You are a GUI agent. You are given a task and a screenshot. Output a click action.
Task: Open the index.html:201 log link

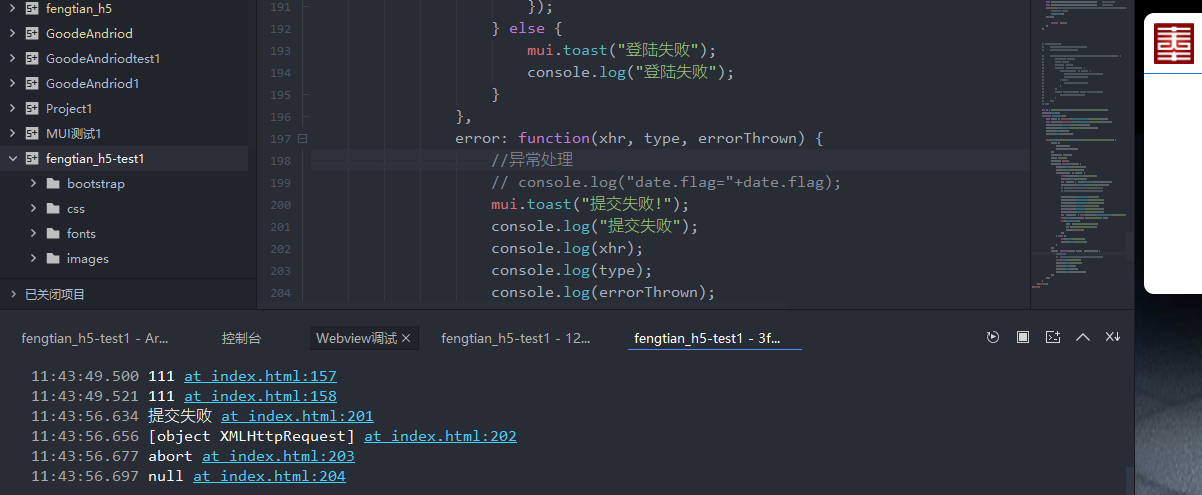[x=297, y=416]
